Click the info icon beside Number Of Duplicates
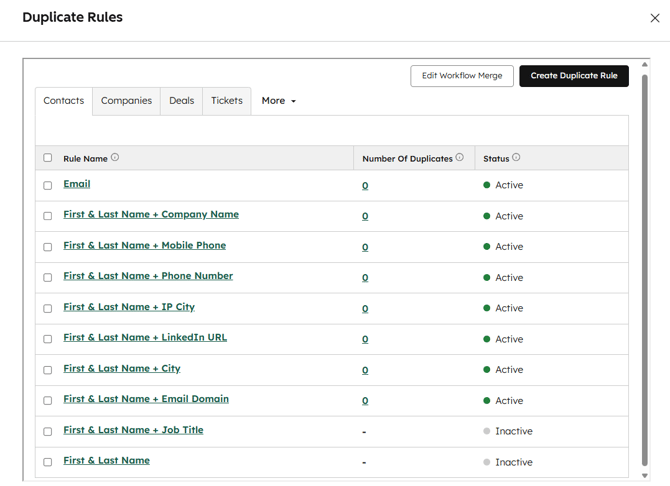Image resolution: width=670 pixels, height=486 pixels. 459,157
